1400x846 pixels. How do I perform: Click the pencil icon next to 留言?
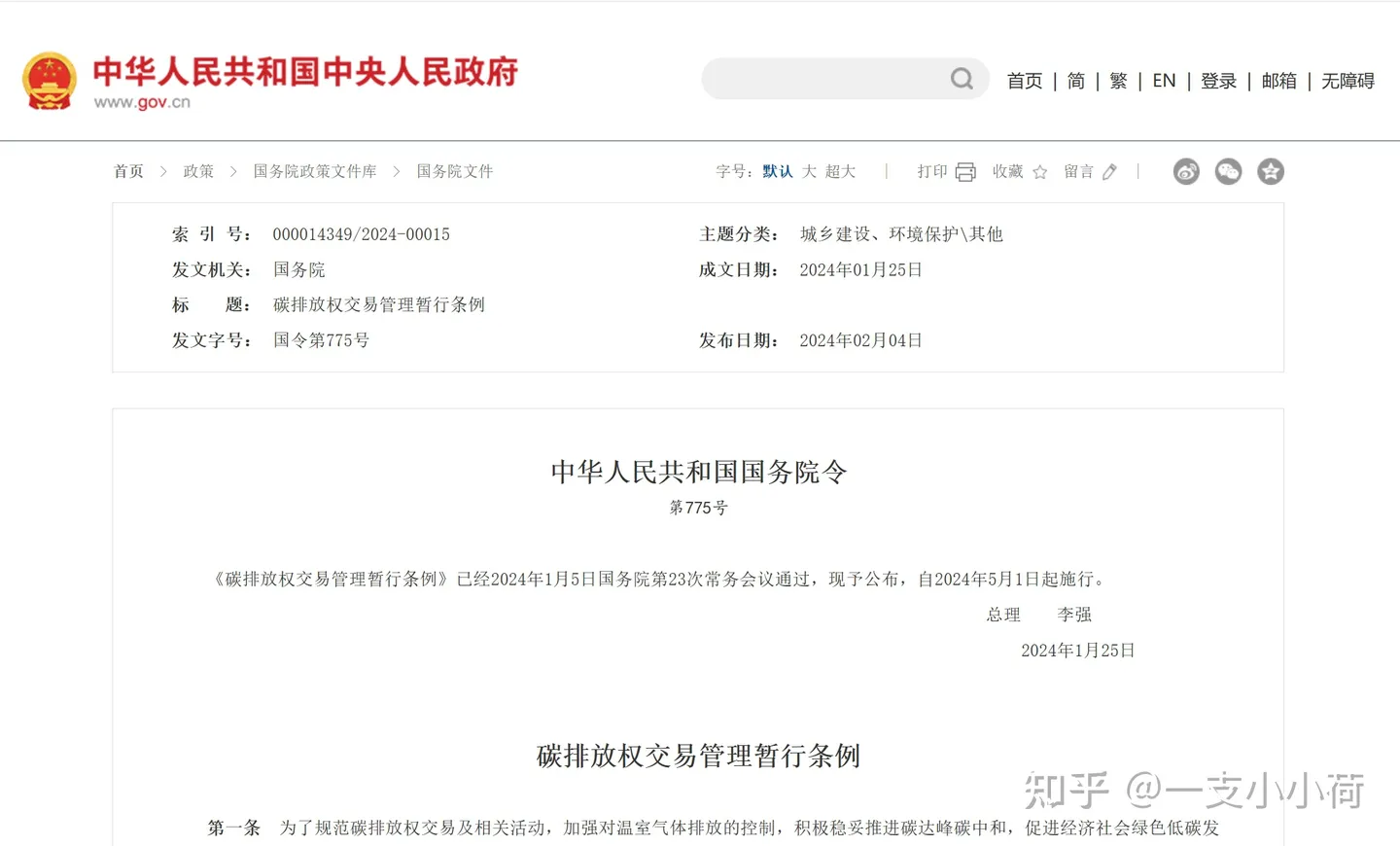(x=1110, y=172)
